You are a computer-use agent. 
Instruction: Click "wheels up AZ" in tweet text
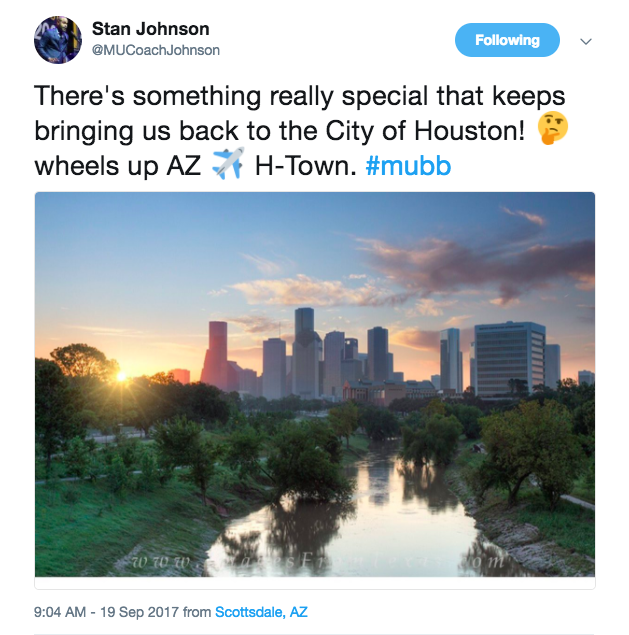tap(117, 167)
